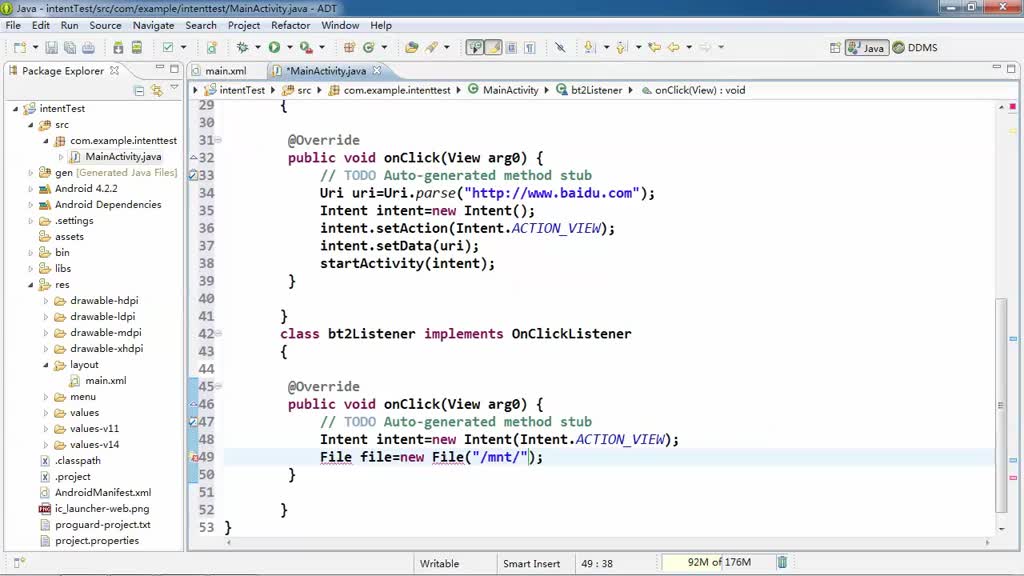The height and width of the screenshot is (576, 1024).
Task: Click the editor vertical scrollbar thumb
Action: coord(1001,404)
